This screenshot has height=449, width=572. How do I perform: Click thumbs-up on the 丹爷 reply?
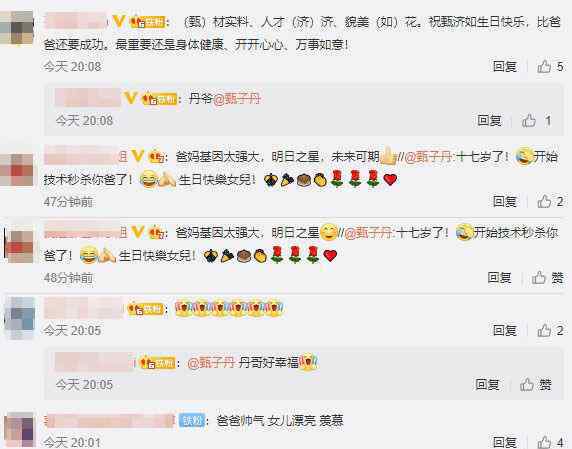[x=529, y=120]
